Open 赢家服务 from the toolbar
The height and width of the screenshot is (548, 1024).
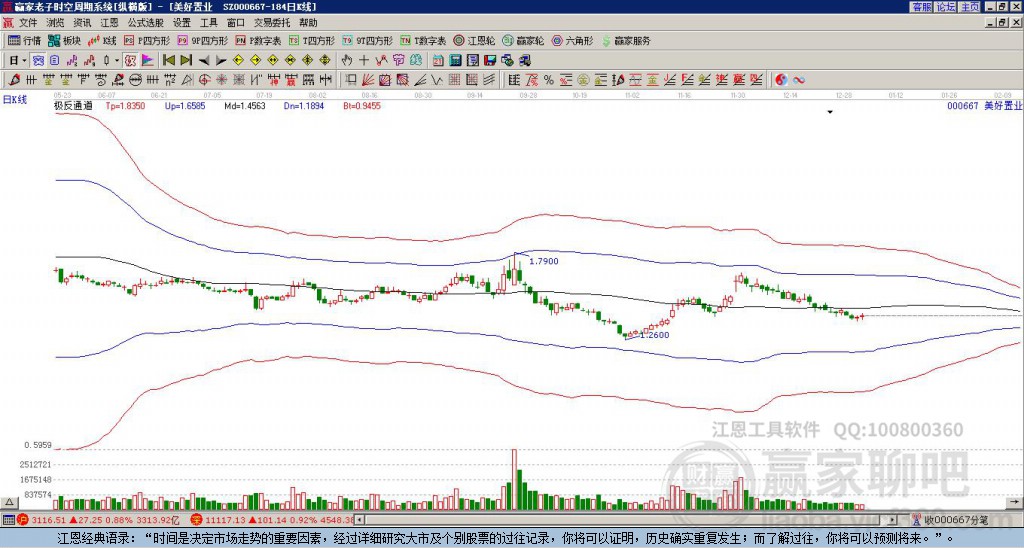click(x=625, y=40)
